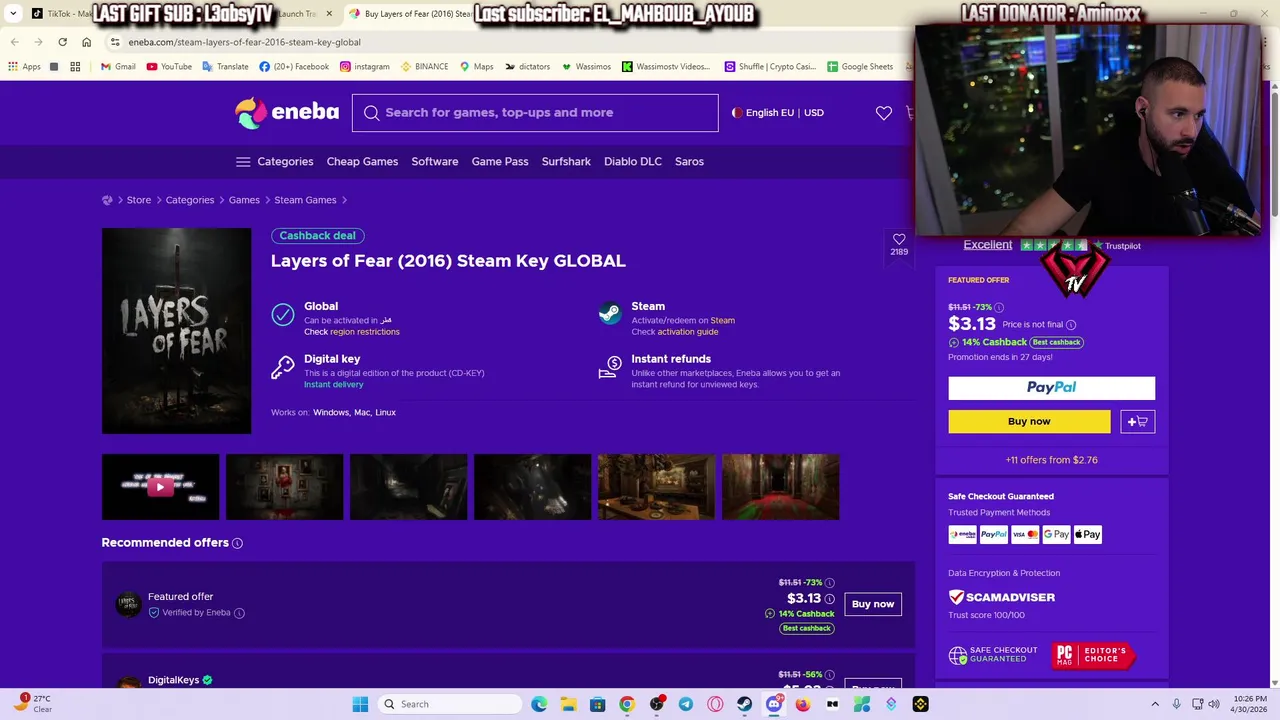The width and height of the screenshot is (1280, 720).
Task: Show hidden system tray icons
Action: click(x=1155, y=704)
